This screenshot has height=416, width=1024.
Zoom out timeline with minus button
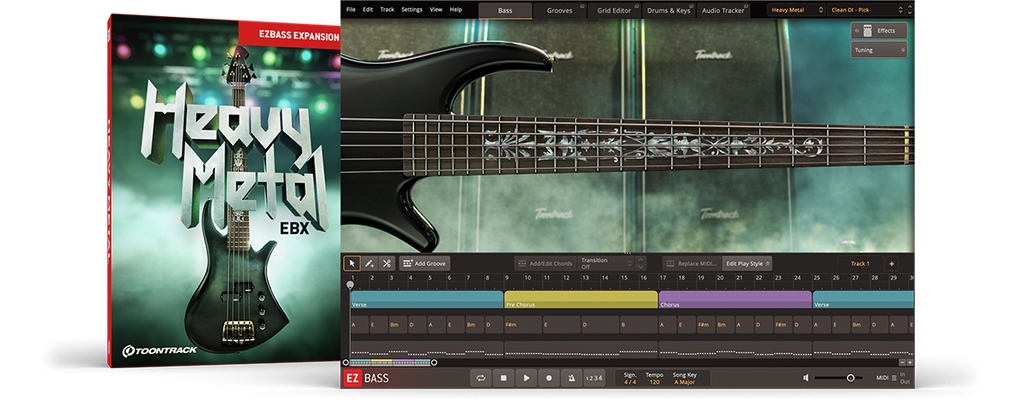[903, 362]
